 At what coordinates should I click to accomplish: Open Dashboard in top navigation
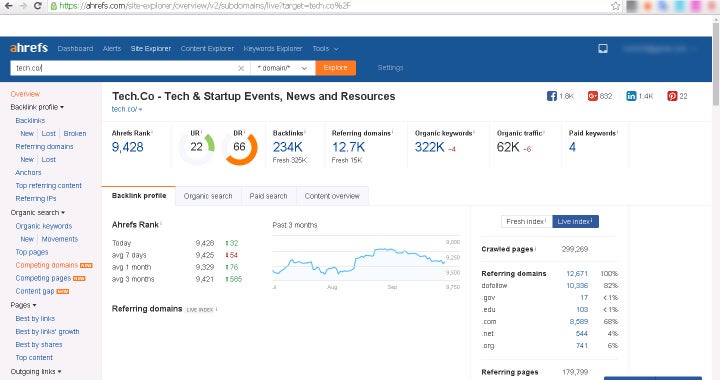pyautogui.click(x=75, y=48)
